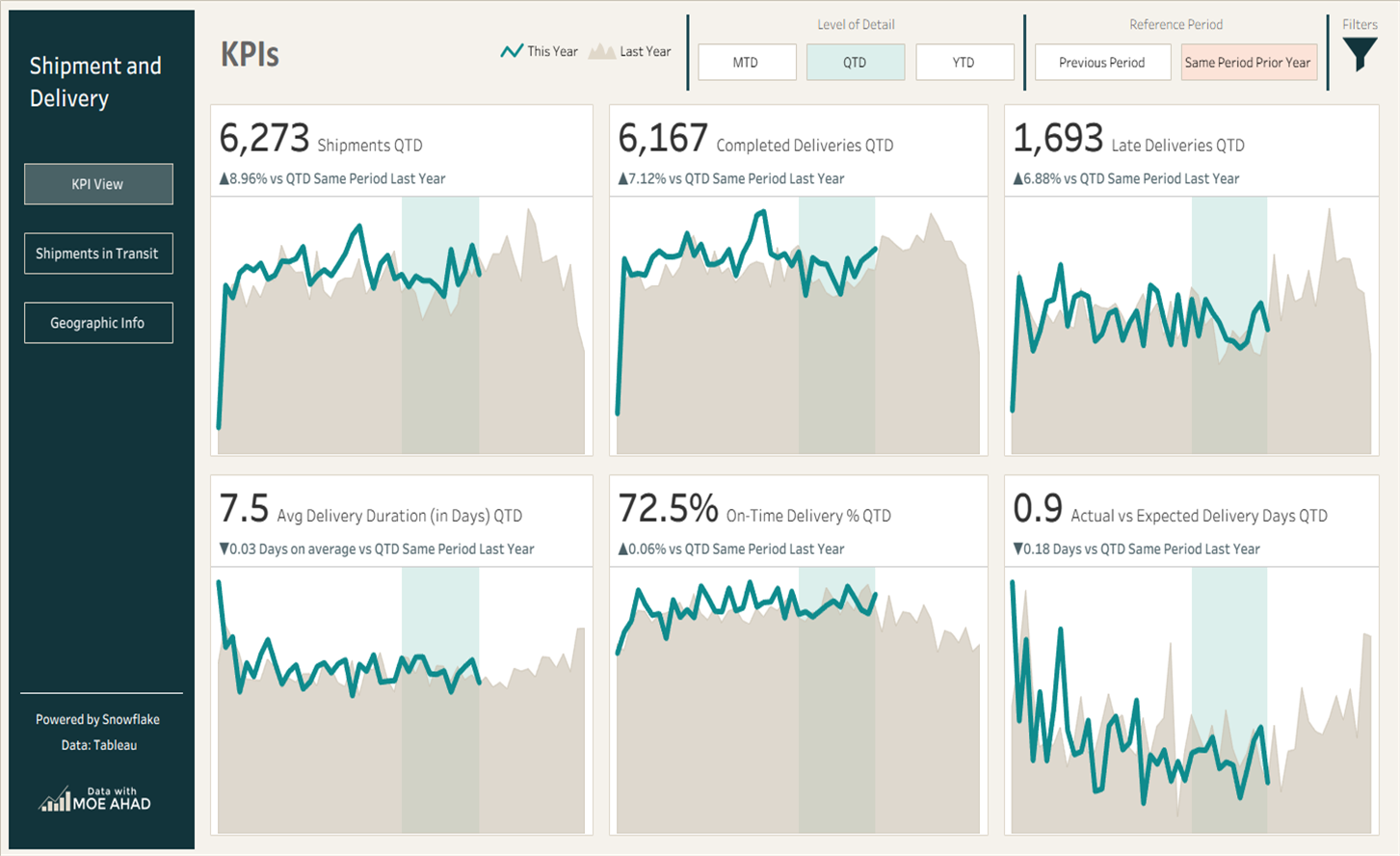
Task: Click the Level of Detail label
Action: pyautogui.click(x=856, y=24)
